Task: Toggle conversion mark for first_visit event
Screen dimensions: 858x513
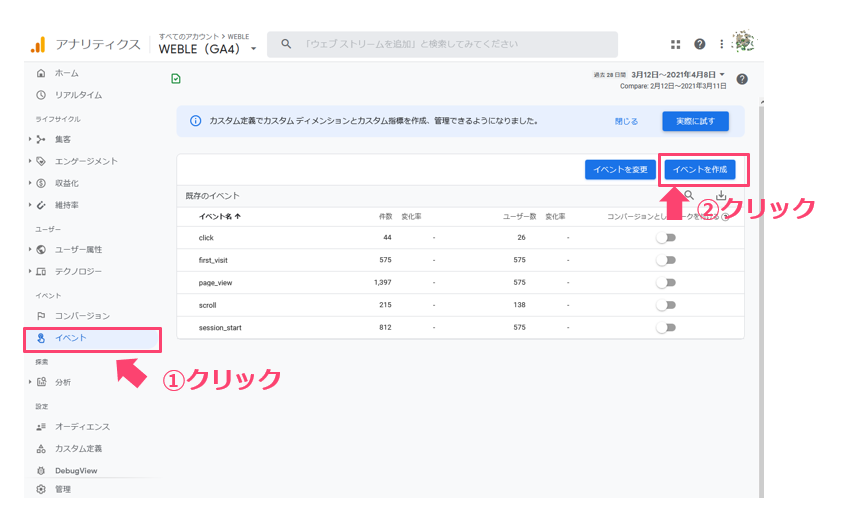Action: click(666, 260)
